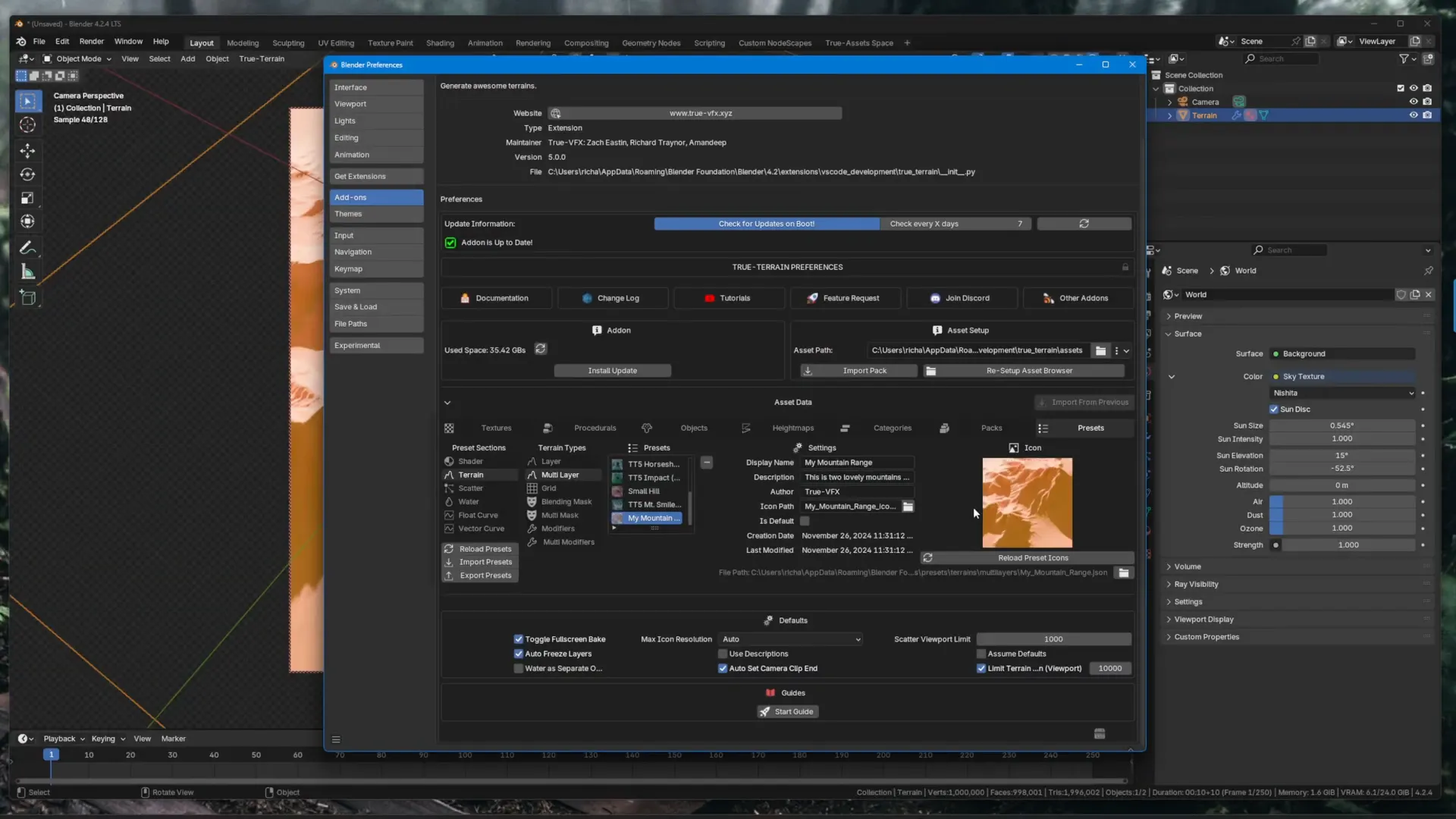Viewport: 1456px width, 819px height.
Task: Click the refresh update check icon
Action: [x=1084, y=224]
